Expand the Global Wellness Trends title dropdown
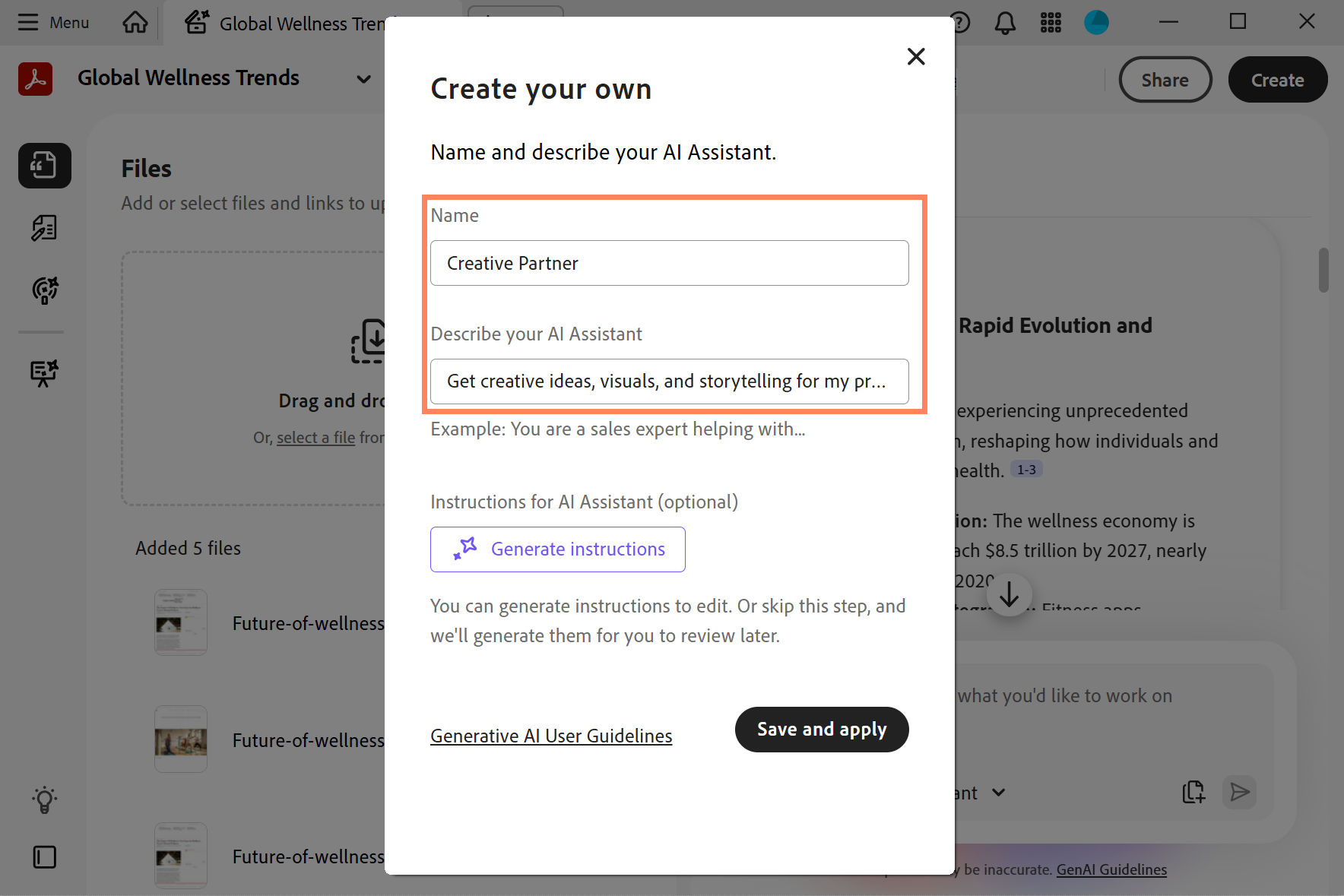Screen dimensions: 1344x896 [x=363, y=79]
